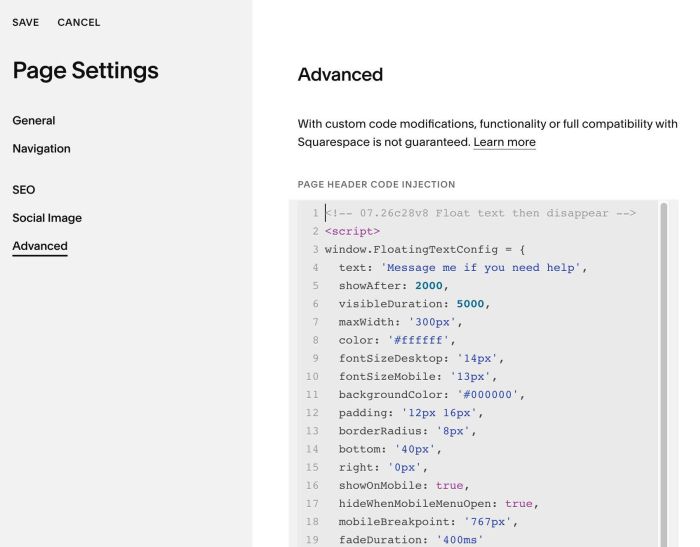
Task: Click line number 10 in the gutter
Action: [x=312, y=376]
